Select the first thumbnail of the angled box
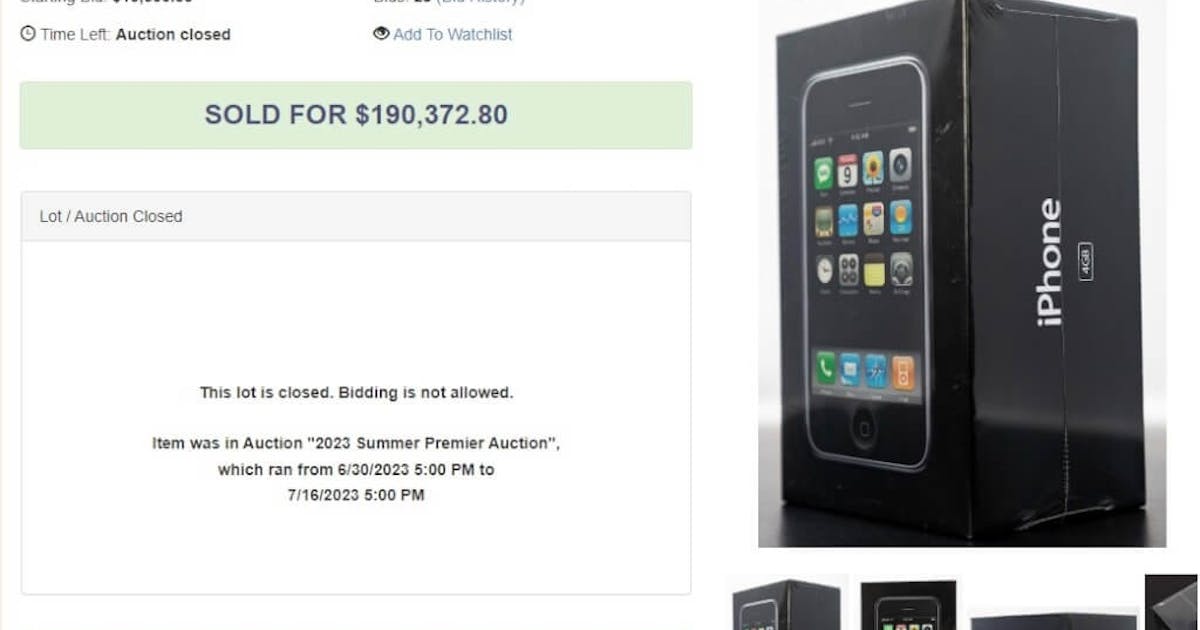Image resolution: width=1200 pixels, height=630 pixels. click(787, 602)
